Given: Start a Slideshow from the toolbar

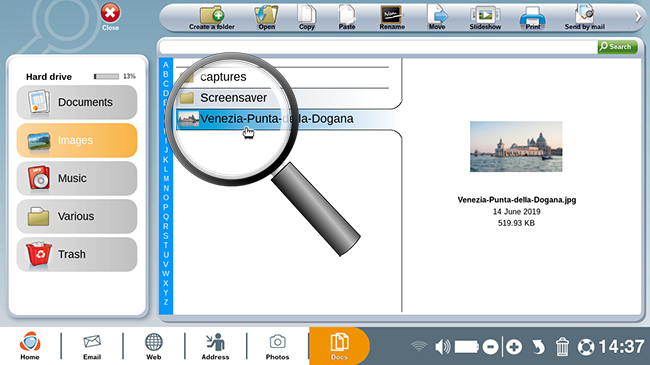Looking at the screenshot, I should (x=485, y=18).
